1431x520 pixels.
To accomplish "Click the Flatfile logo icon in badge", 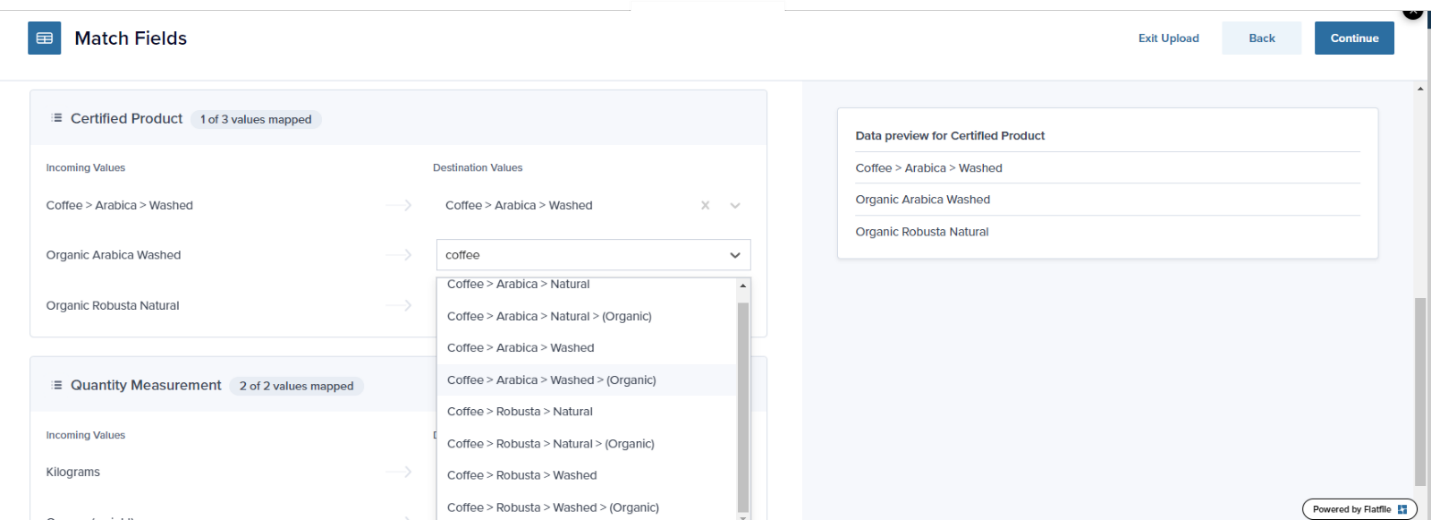I will (x=1402, y=509).
